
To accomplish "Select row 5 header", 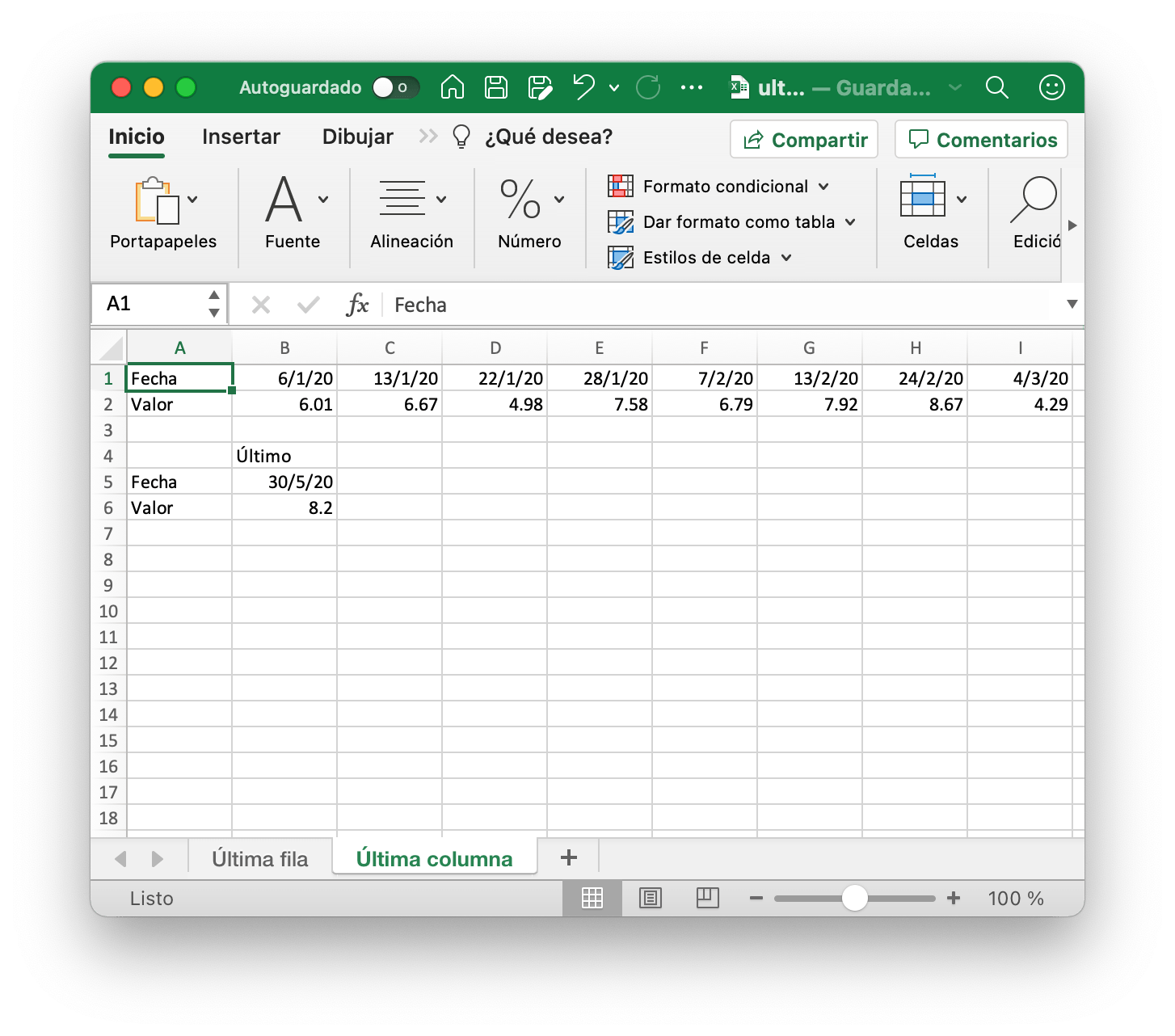I will click(108, 482).
